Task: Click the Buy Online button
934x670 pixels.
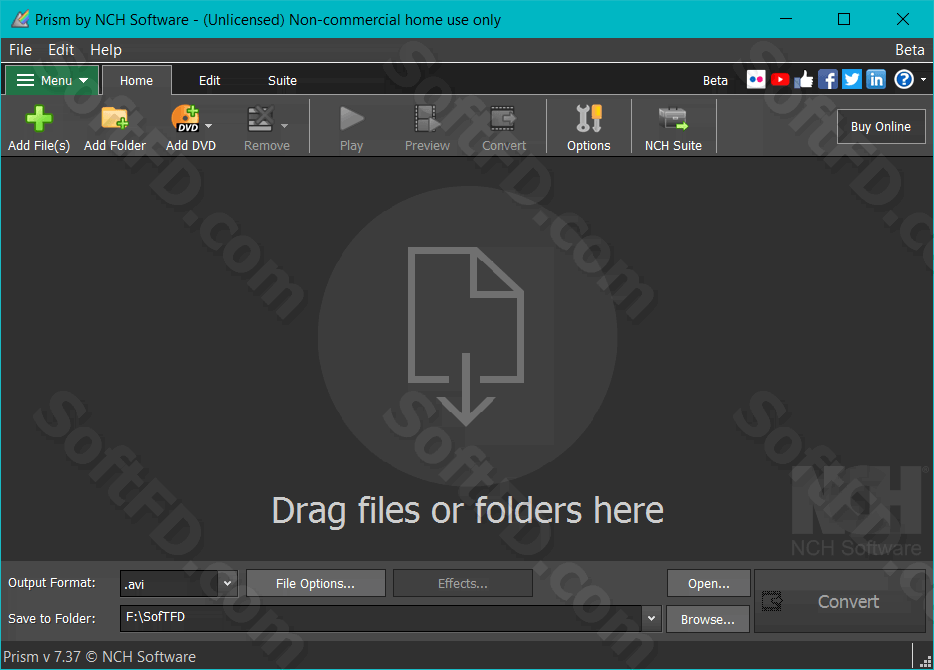Action: pyautogui.click(x=881, y=126)
